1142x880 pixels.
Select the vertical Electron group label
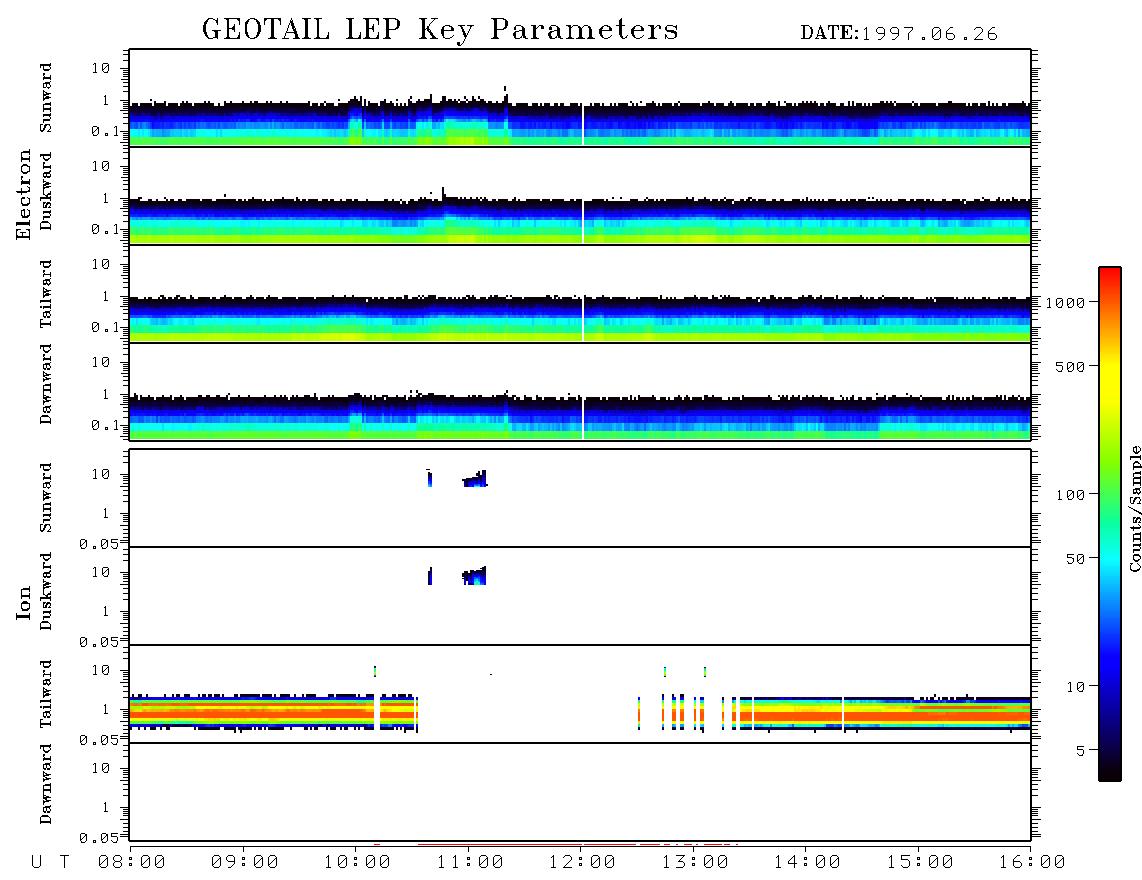click(x=23, y=194)
